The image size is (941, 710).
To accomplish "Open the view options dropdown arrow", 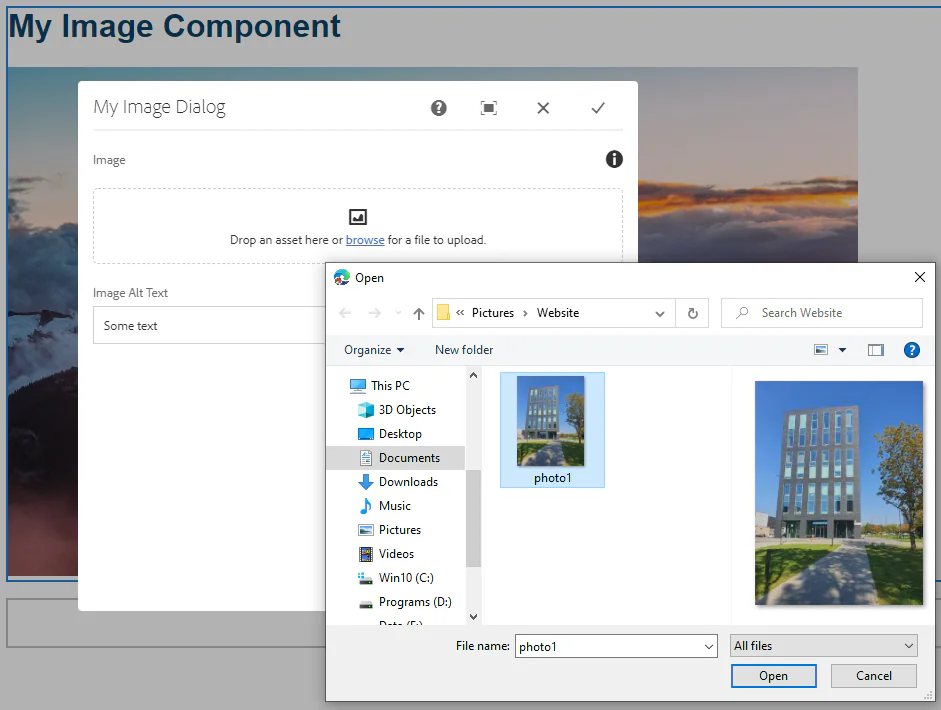I will (843, 350).
